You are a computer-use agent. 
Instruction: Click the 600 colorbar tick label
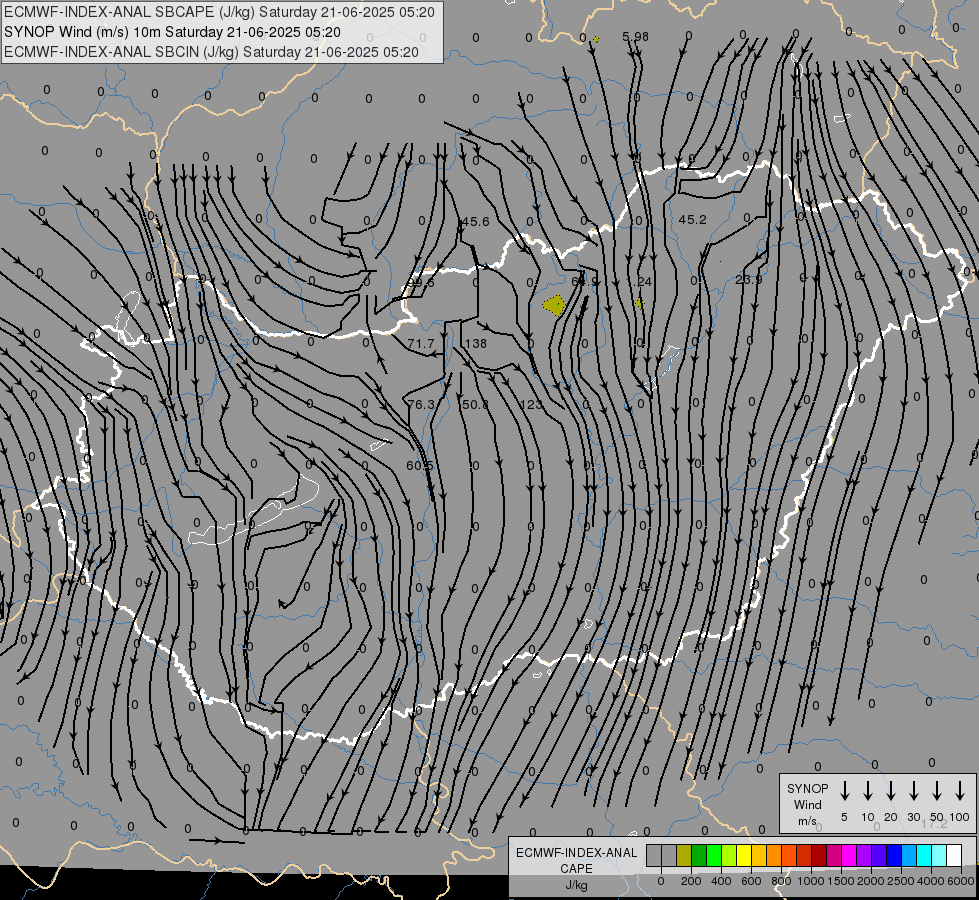(751, 881)
